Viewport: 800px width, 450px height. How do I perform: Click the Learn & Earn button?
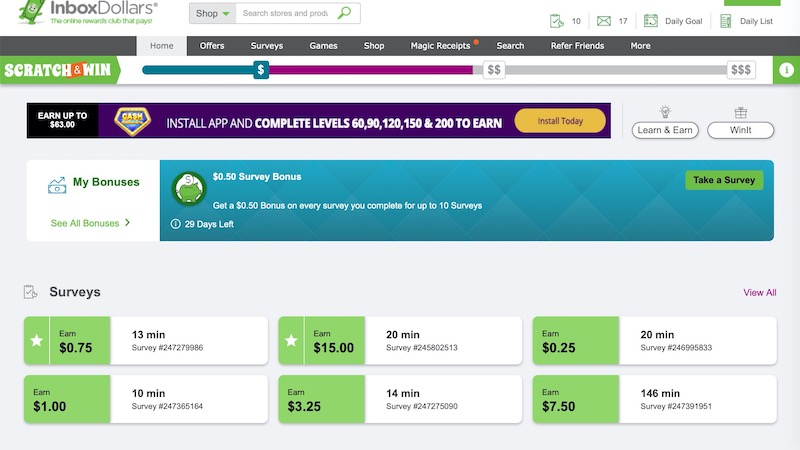(x=665, y=130)
